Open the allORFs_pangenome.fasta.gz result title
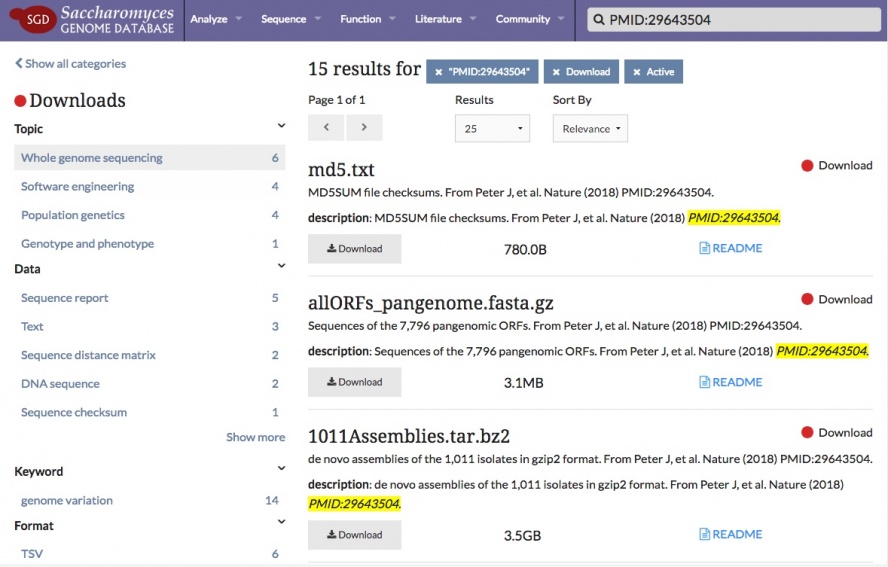888x567 pixels. tap(430, 304)
